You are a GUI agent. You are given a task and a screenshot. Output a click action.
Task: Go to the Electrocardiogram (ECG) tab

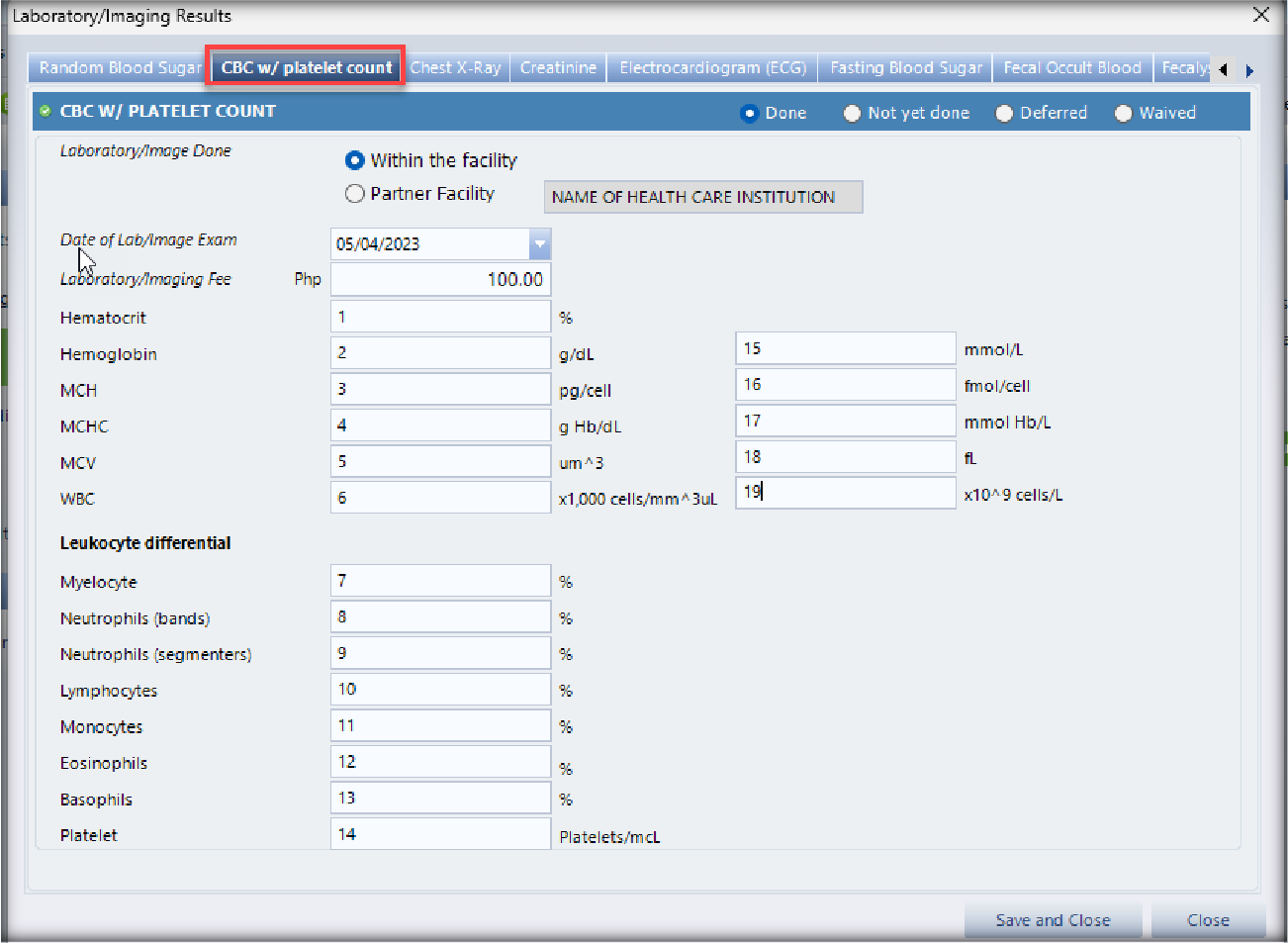click(712, 67)
